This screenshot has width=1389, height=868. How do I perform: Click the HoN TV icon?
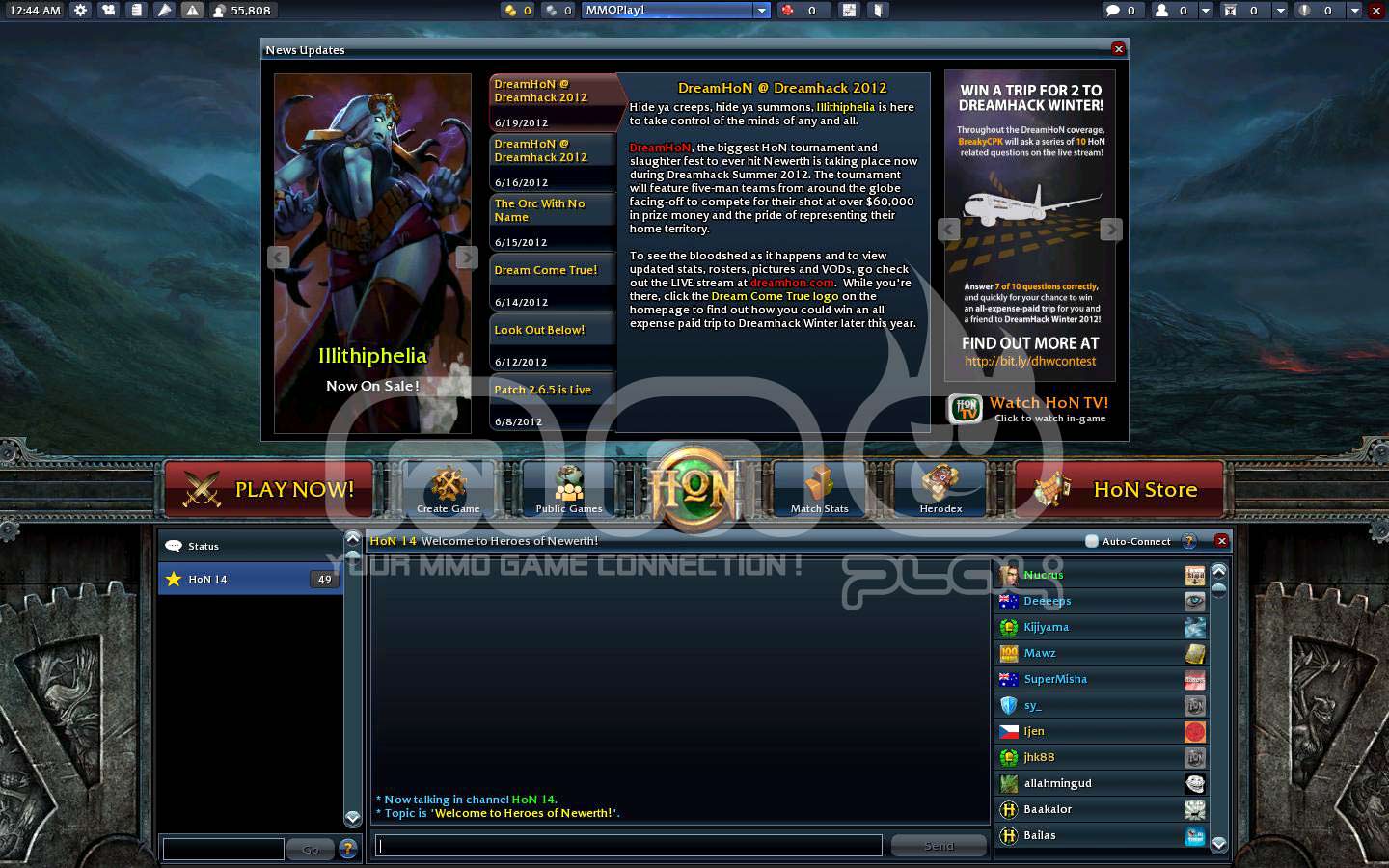[966, 409]
